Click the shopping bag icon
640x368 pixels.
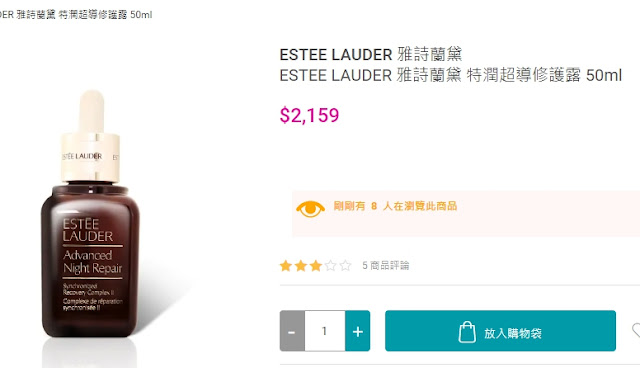coord(467,332)
